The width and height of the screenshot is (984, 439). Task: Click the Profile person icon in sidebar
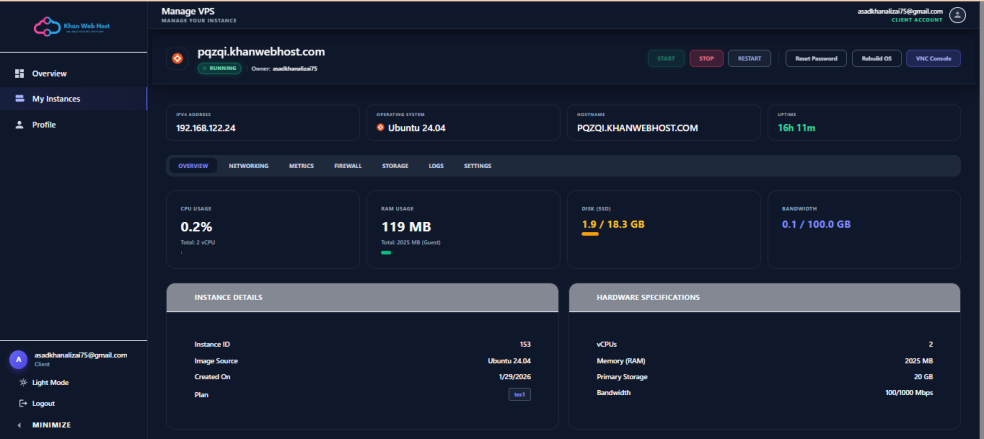pyautogui.click(x=20, y=125)
